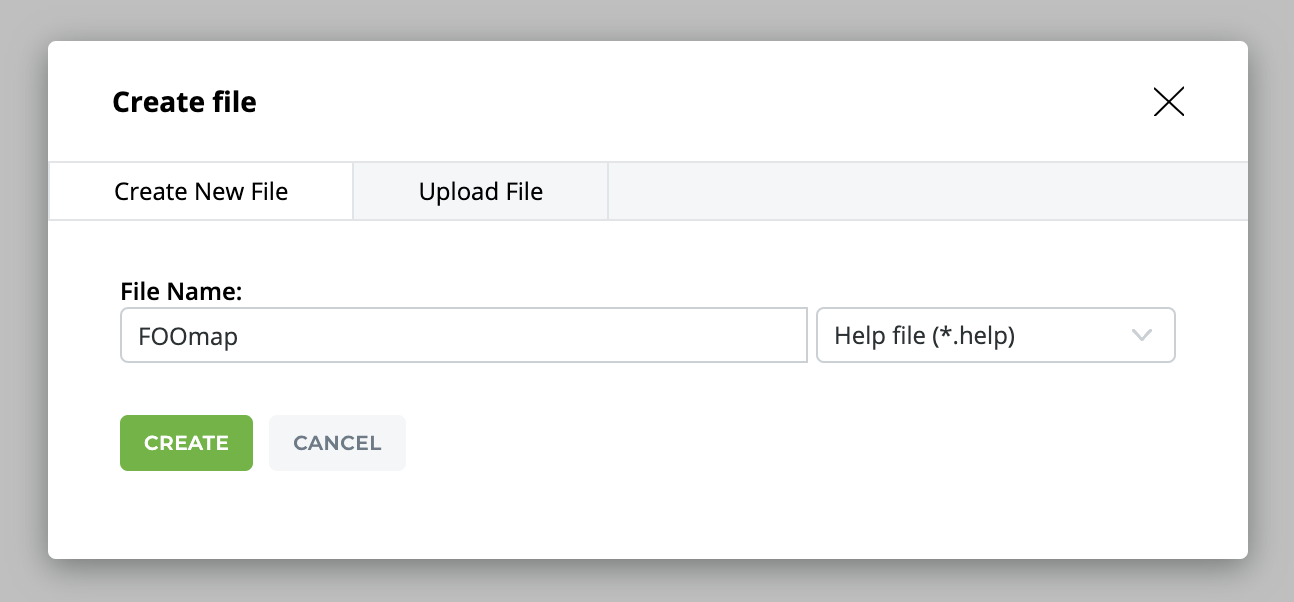Open the Help file type dropdown
This screenshot has height=602, width=1294.
[995, 335]
